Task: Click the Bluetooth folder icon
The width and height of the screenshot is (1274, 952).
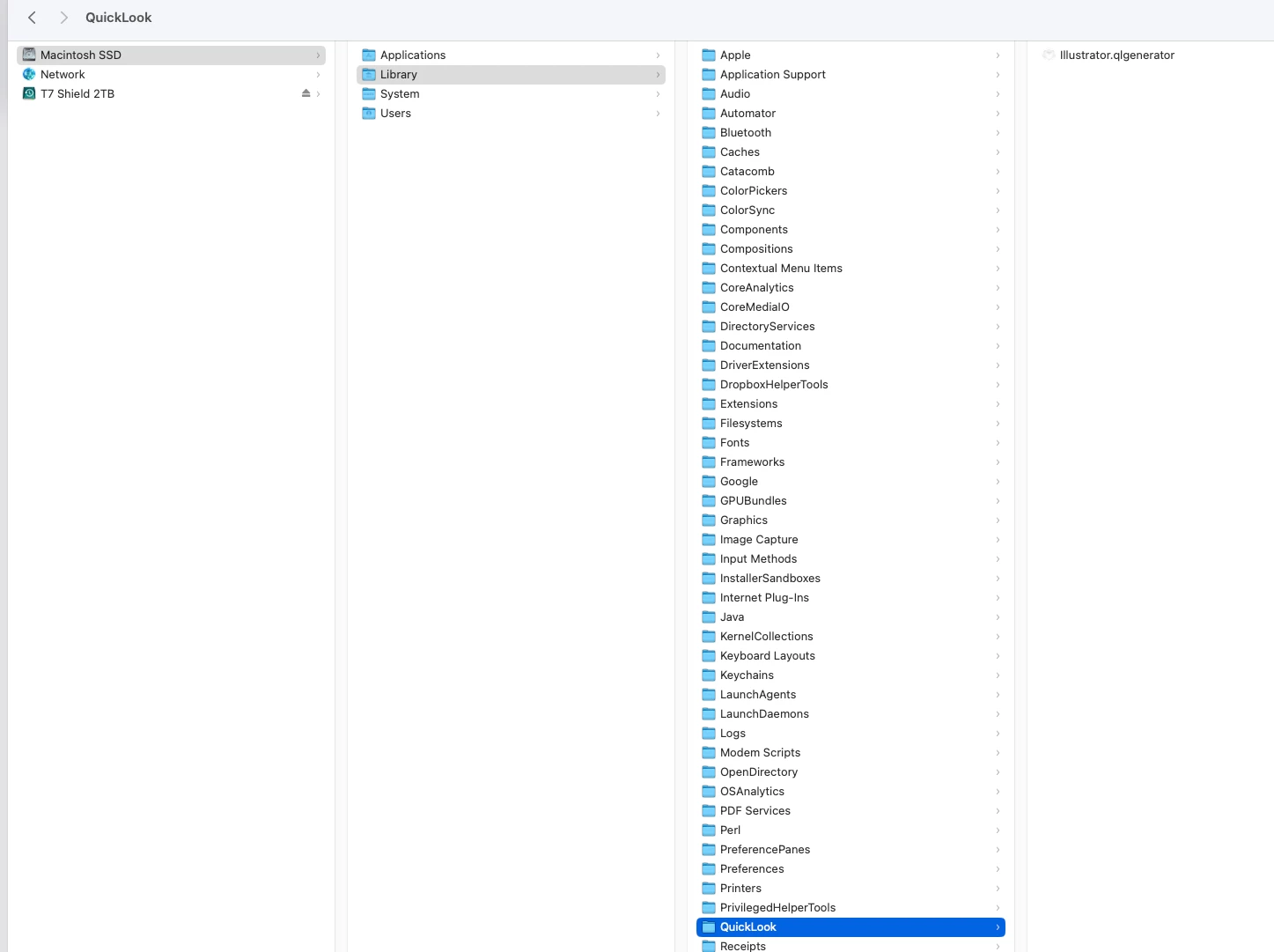Action: click(709, 132)
